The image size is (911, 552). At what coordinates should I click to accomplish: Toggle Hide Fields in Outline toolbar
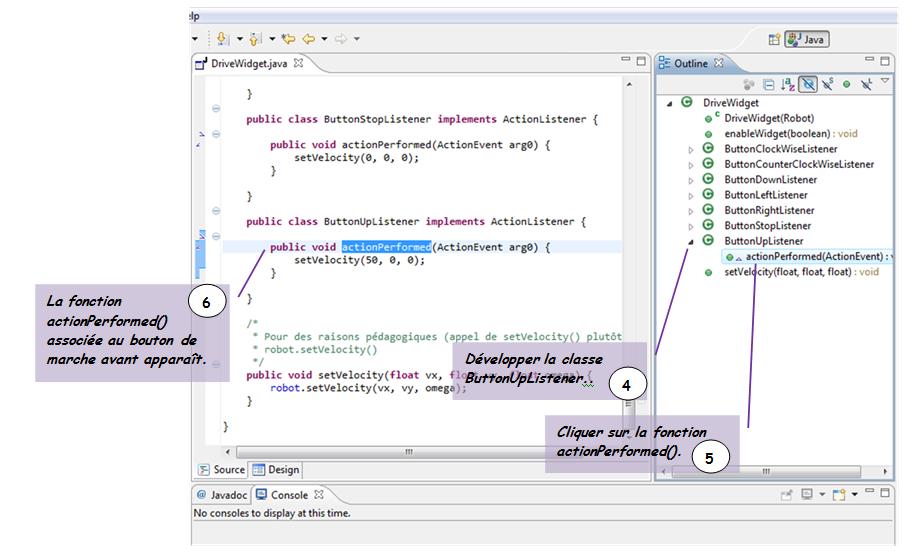pyautogui.click(x=808, y=86)
